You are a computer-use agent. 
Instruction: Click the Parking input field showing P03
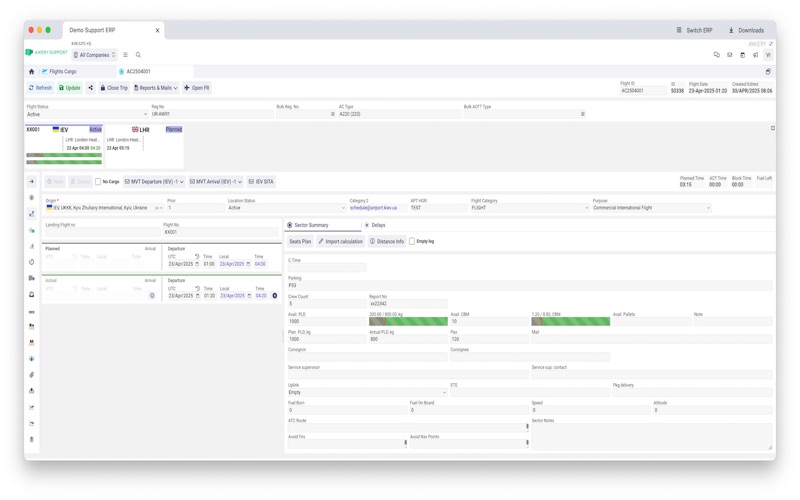(x=530, y=285)
